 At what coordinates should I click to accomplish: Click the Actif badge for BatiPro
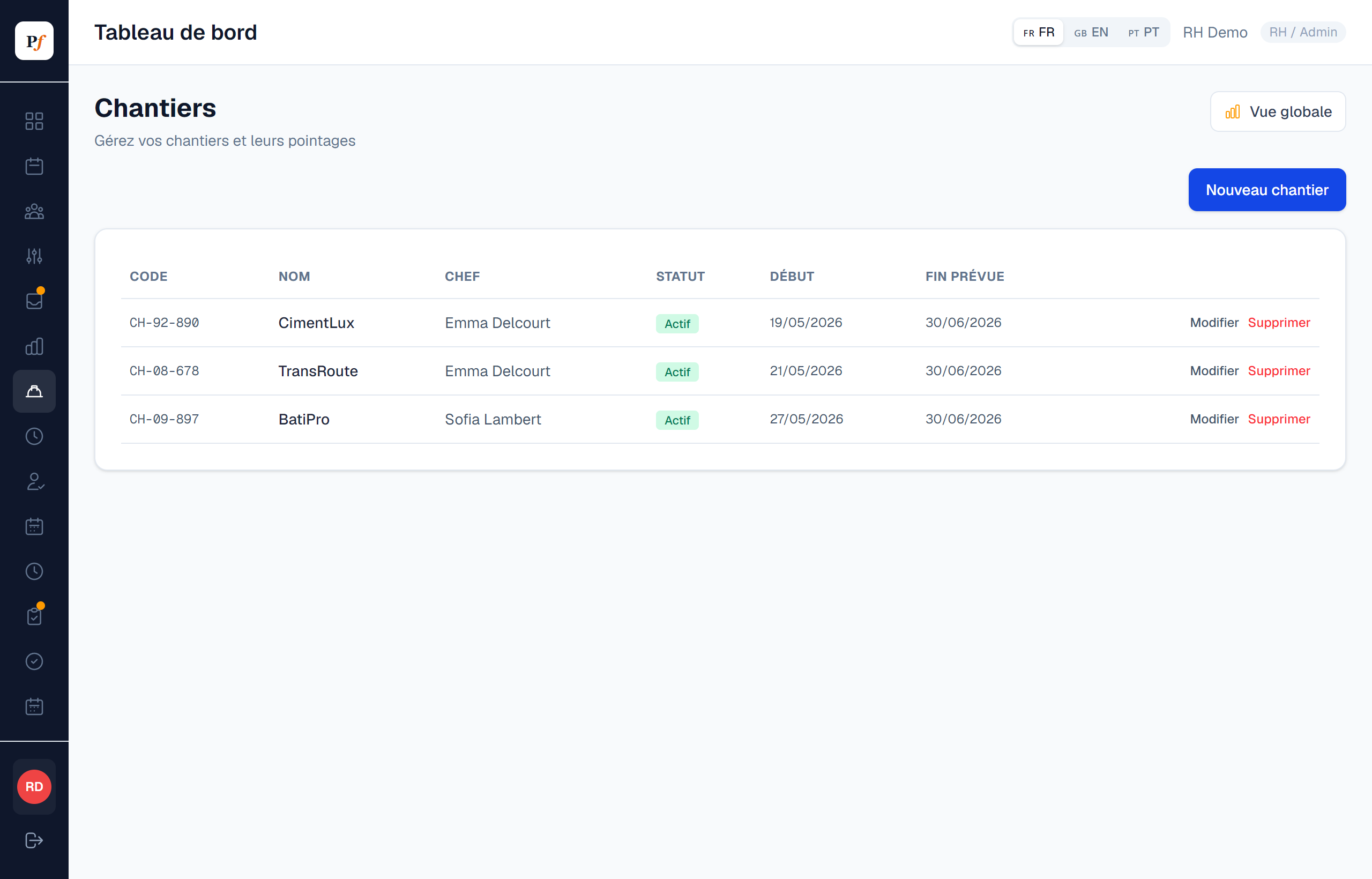(x=677, y=420)
